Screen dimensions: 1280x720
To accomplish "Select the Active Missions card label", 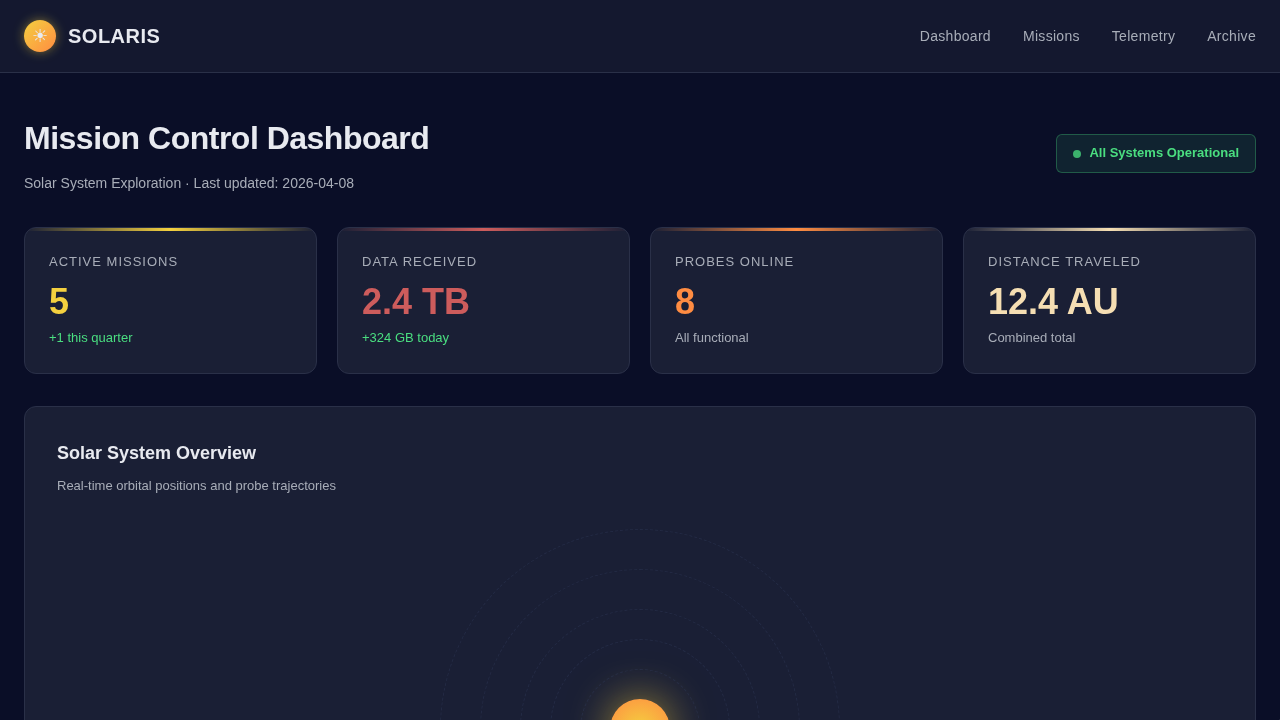I will (x=113, y=261).
